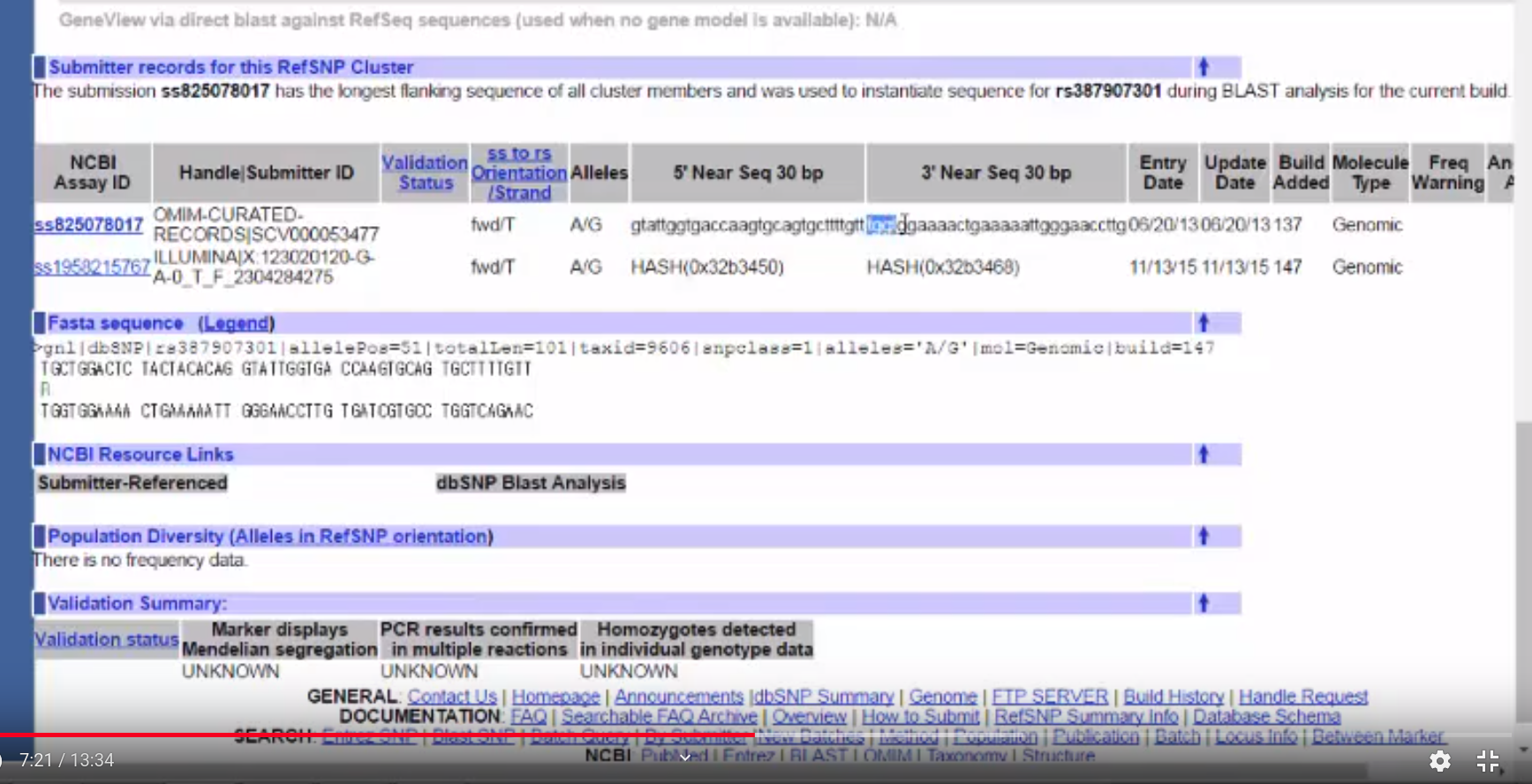Click sequence line starting TGGTGGAAAA
Image resolution: width=1532 pixels, height=784 pixels.
(286, 411)
